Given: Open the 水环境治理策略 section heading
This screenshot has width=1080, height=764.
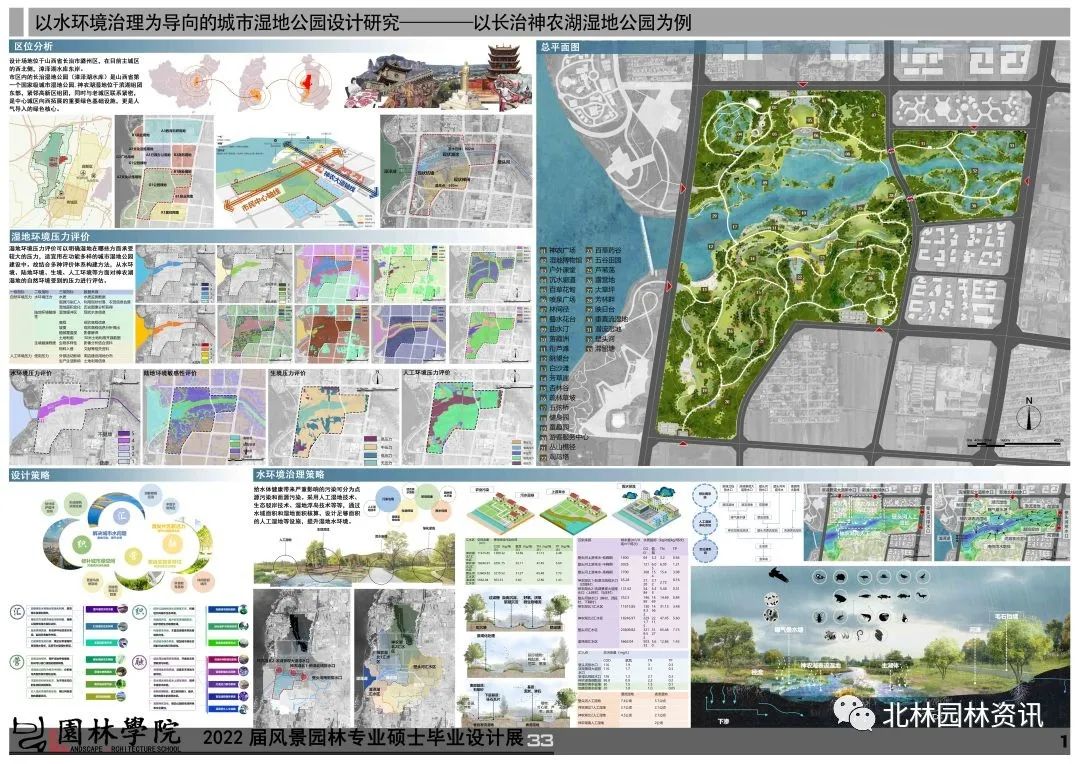Looking at the screenshot, I should (290, 474).
